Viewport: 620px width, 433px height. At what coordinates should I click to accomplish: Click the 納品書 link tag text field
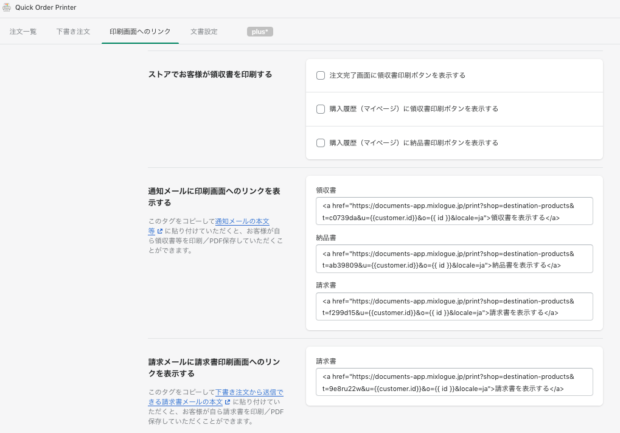click(x=454, y=258)
